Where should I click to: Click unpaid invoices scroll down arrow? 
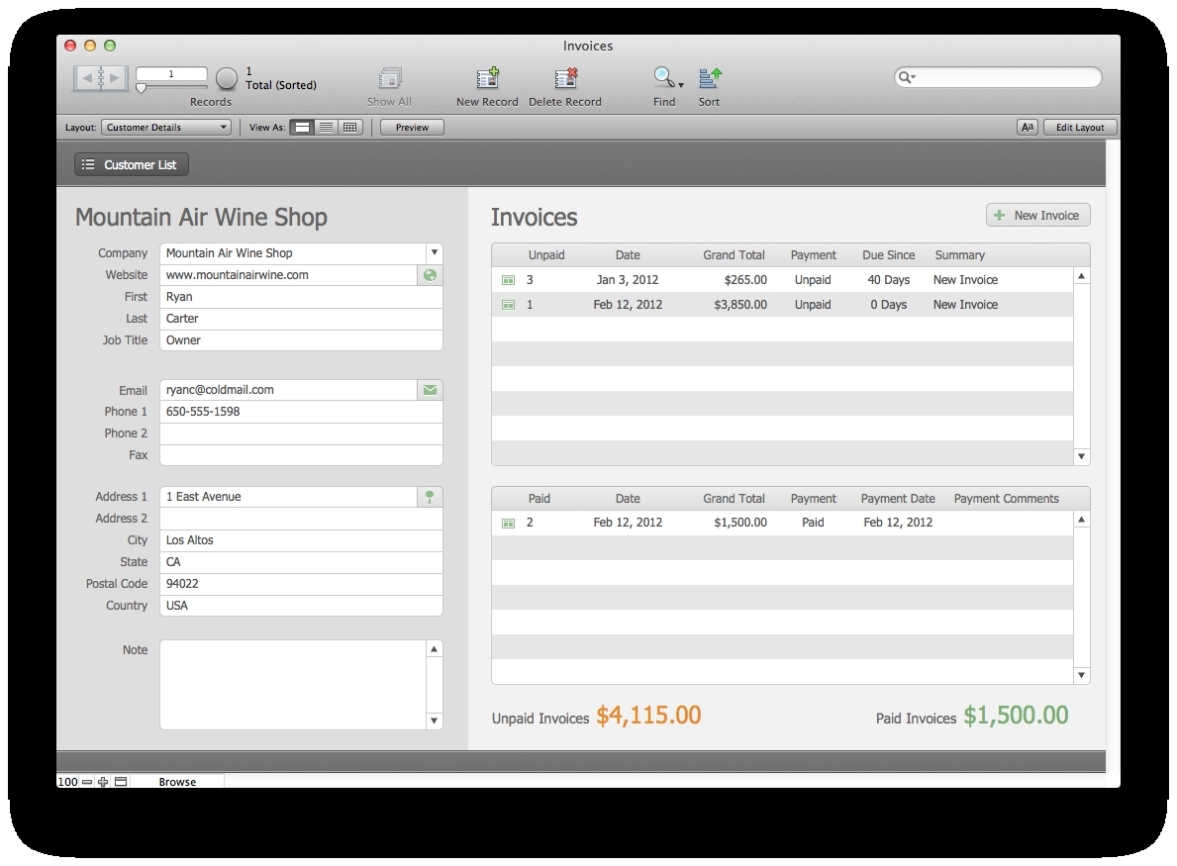(1081, 456)
